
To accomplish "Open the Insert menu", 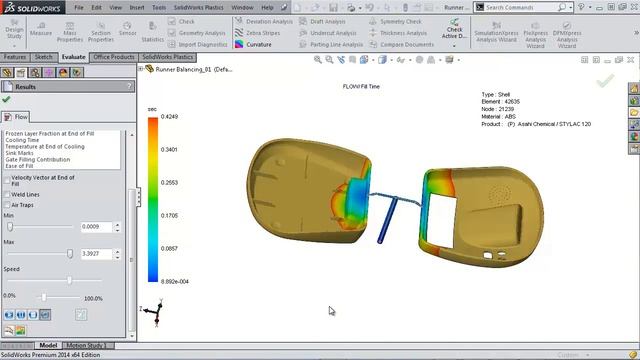I will pos(137,7).
